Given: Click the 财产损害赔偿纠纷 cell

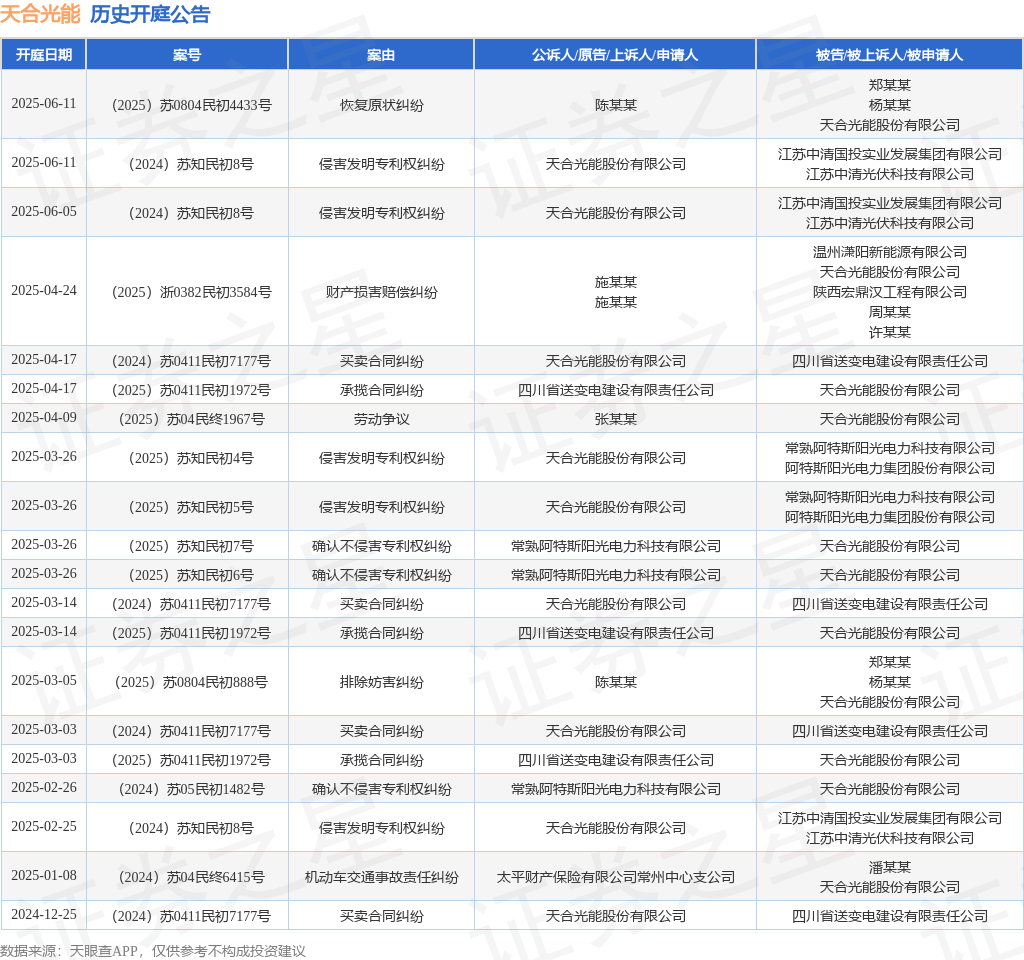Looking at the screenshot, I should [x=381, y=292].
